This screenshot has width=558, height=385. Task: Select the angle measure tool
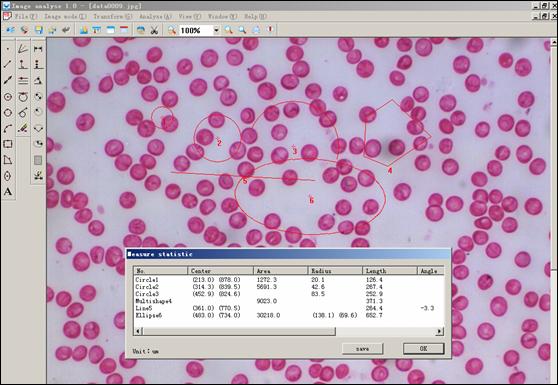pyautogui.click(x=23, y=49)
